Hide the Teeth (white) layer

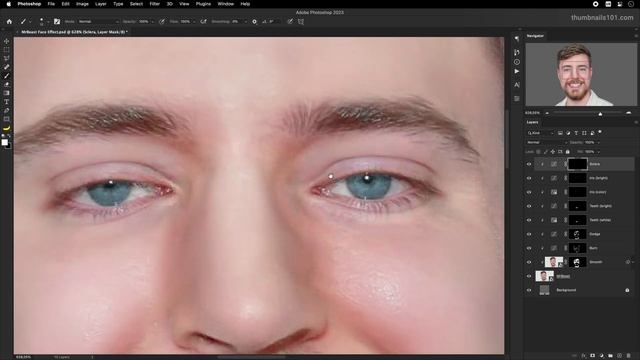point(529,220)
